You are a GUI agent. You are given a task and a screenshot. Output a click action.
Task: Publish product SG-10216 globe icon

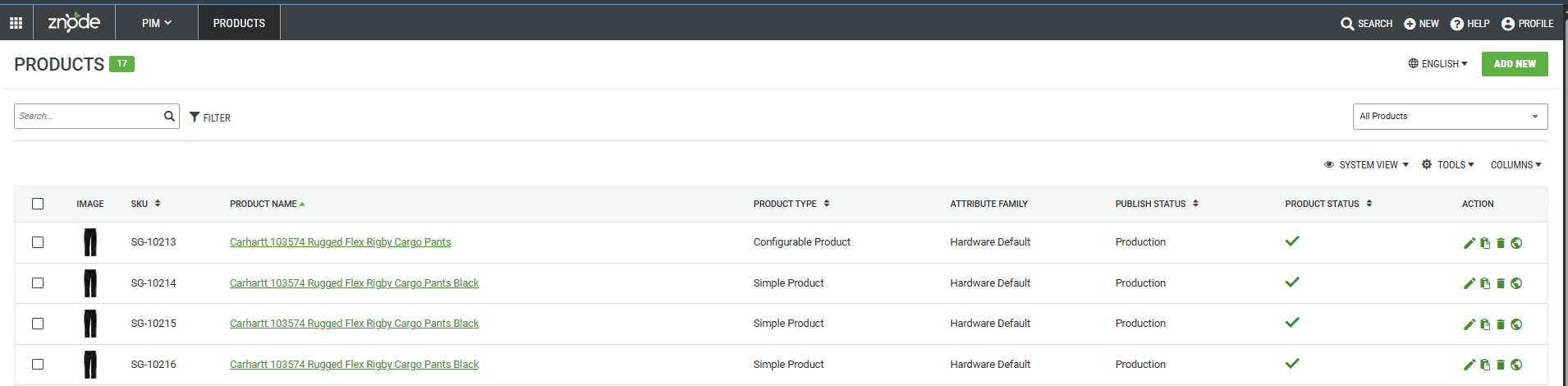point(1516,365)
